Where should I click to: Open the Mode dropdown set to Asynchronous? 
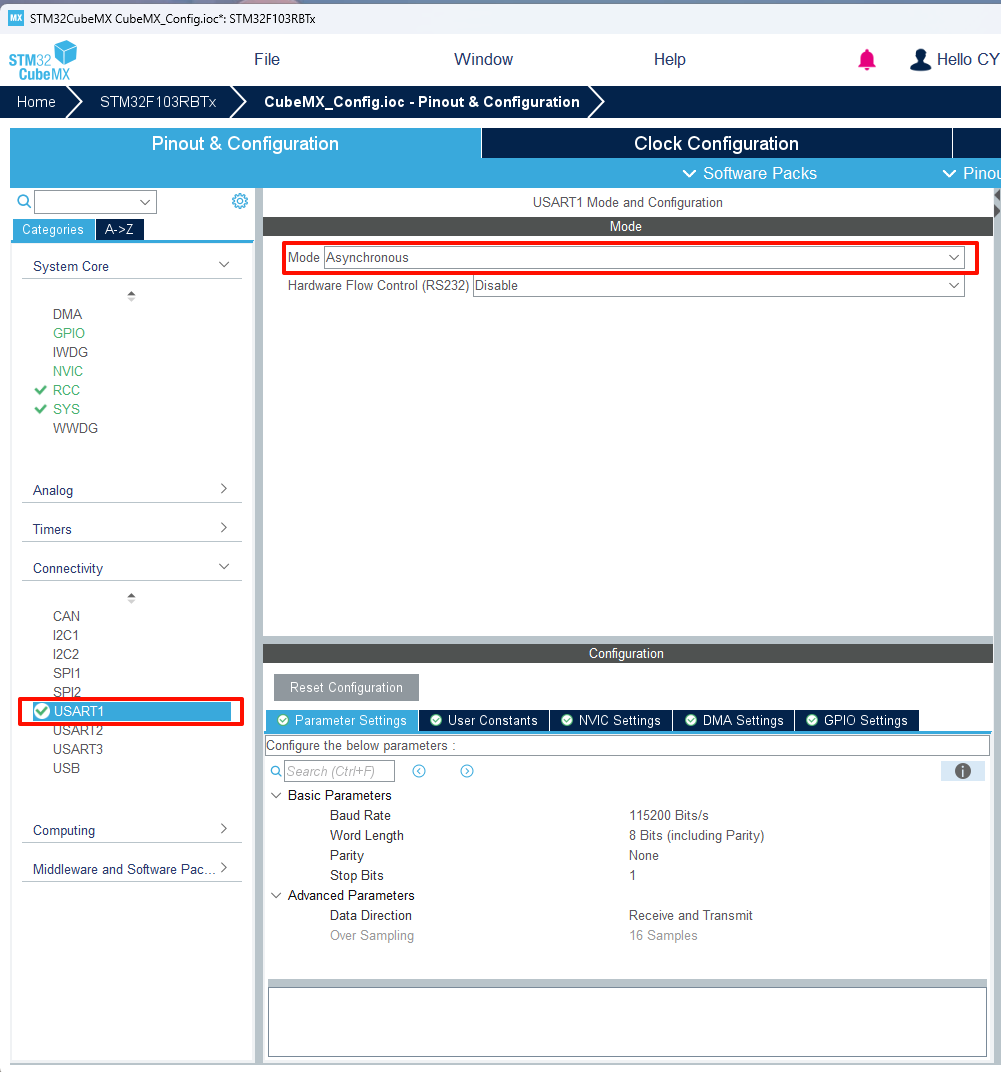pos(644,257)
